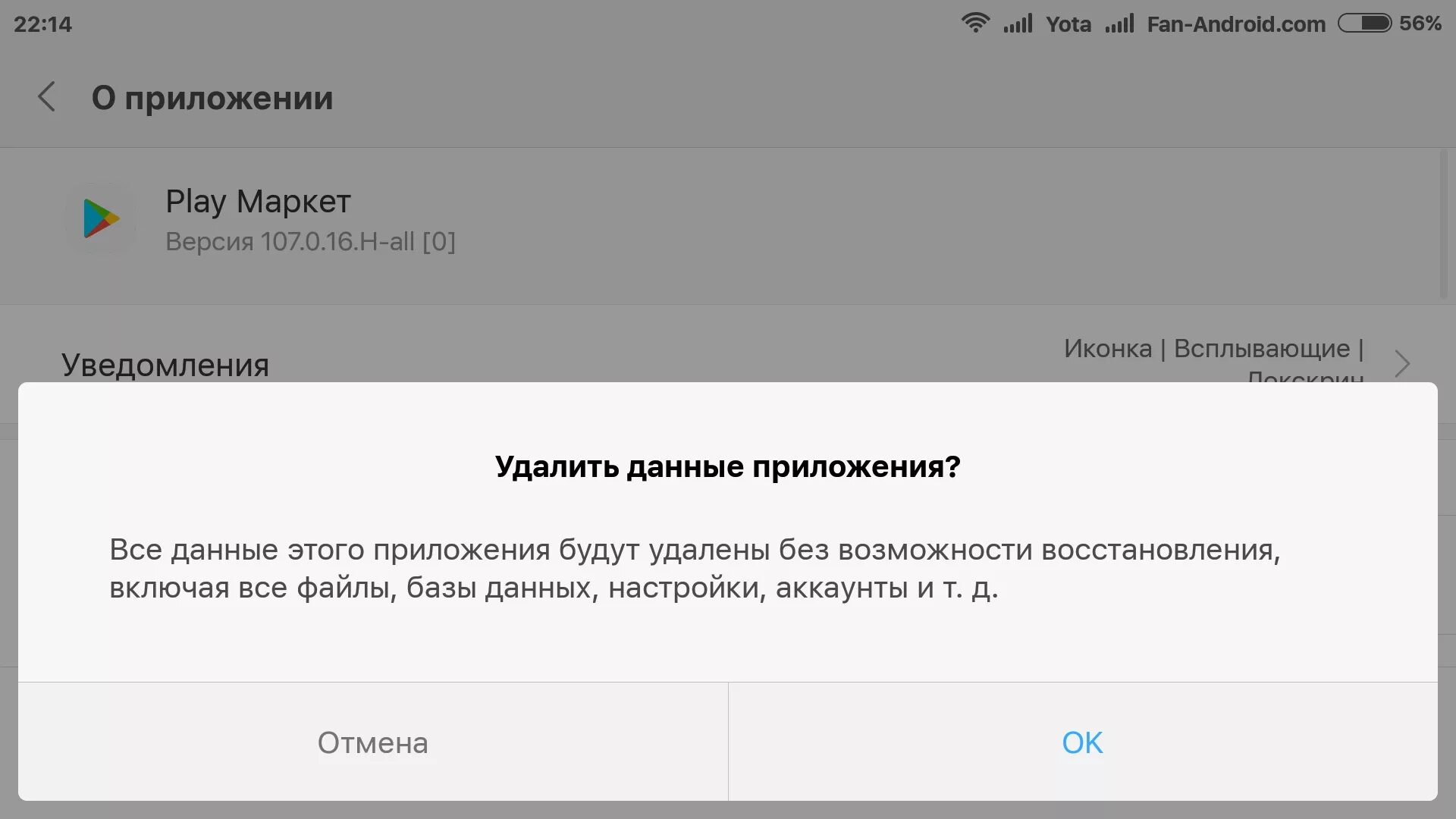
Task: Tap the Иконка | Всплывающие notification summary
Action: pyautogui.click(x=1213, y=350)
